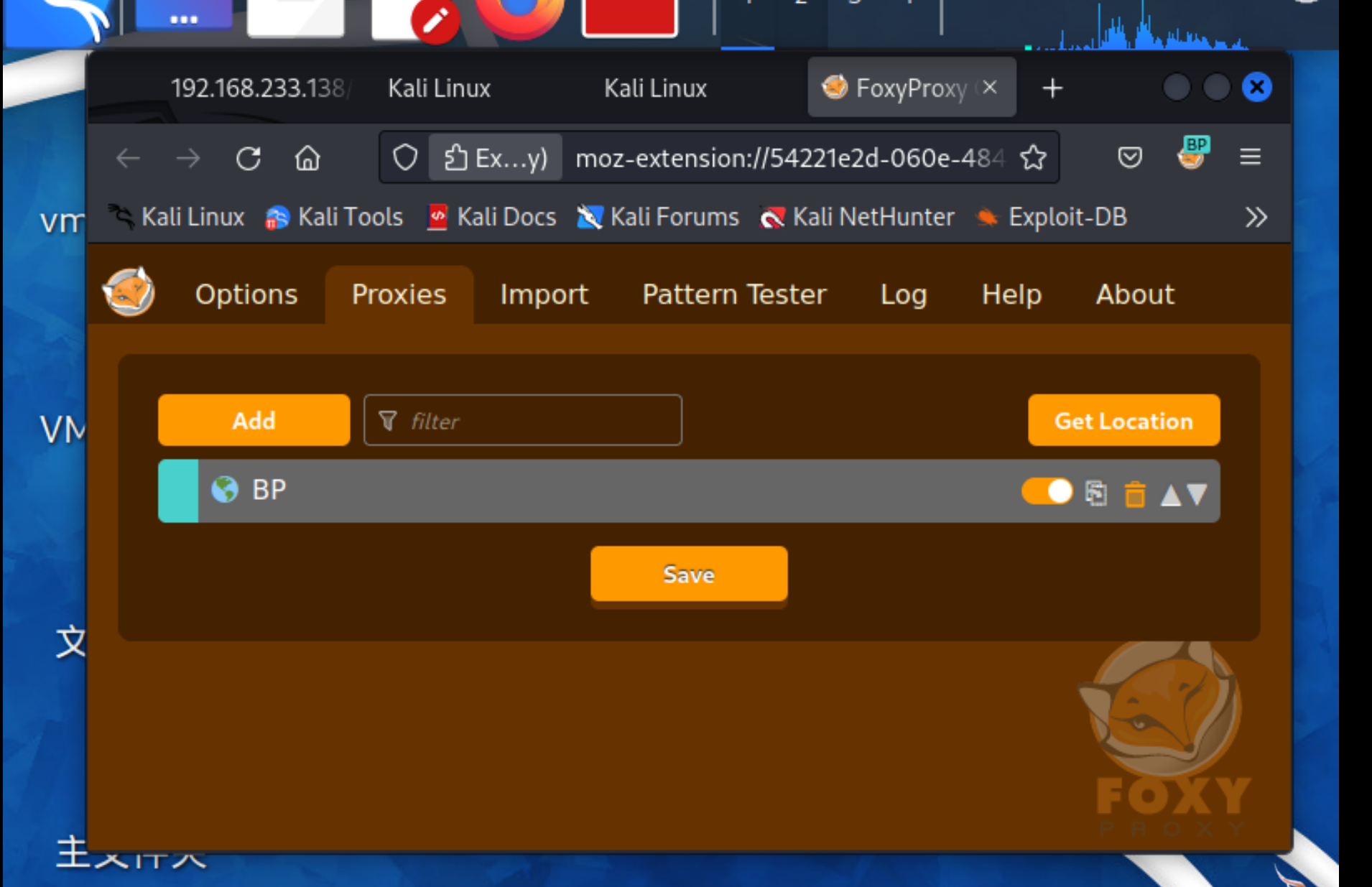This screenshot has width=1372, height=887.
Task: Open FoxyProxy toolbar extension with BP badge
Action: pyautogui.click(x=1192, y=154)
